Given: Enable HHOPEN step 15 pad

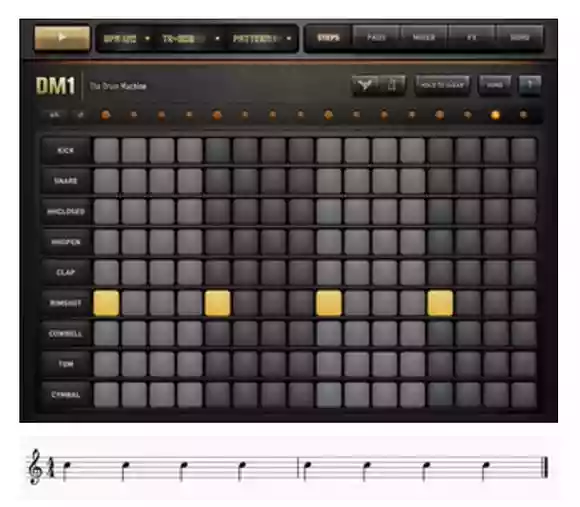Looking at the screenshot, I should (x=496, y=242).
